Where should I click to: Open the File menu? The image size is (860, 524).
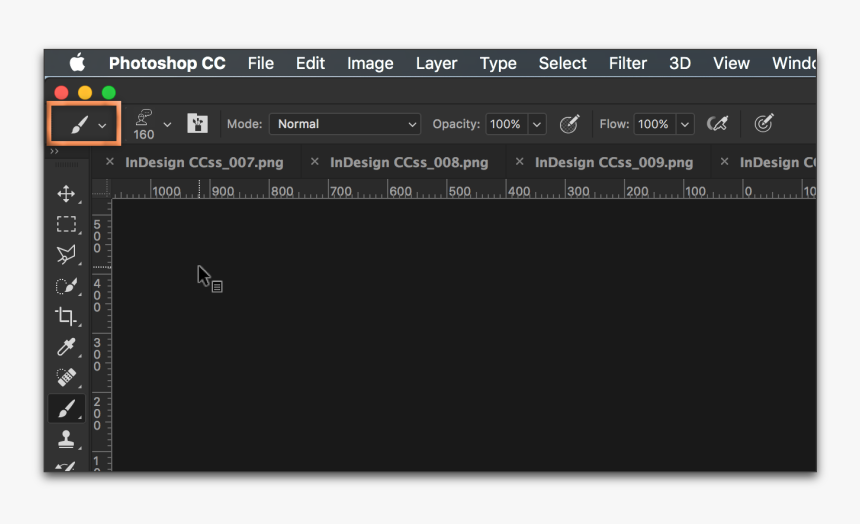[x=261, y=63]
